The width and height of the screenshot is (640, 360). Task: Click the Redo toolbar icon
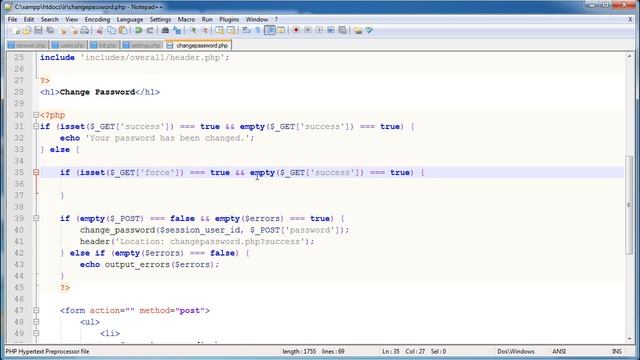(150, 30)
